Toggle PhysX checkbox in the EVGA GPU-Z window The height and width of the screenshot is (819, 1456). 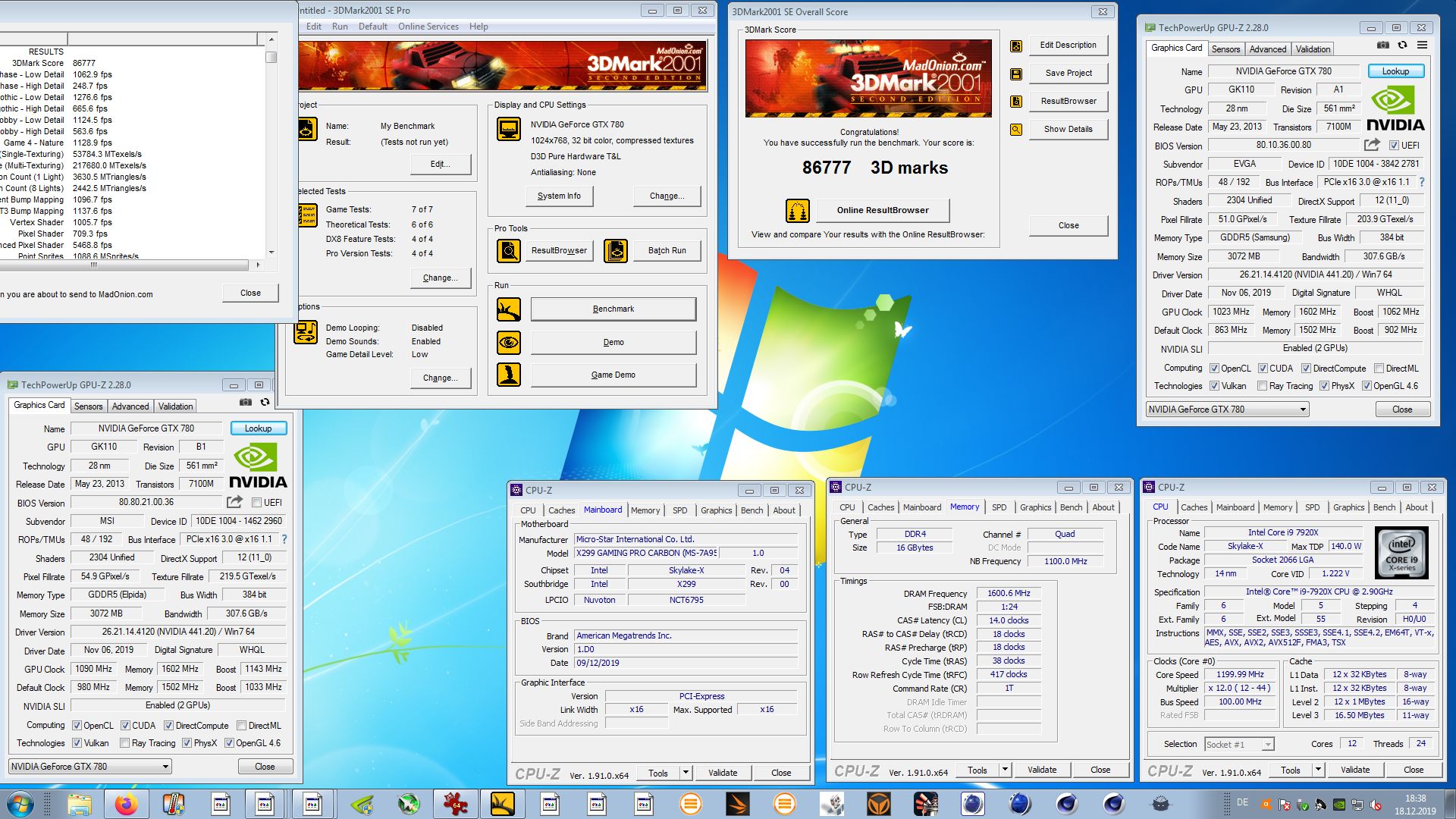(x=1324, y=386)
